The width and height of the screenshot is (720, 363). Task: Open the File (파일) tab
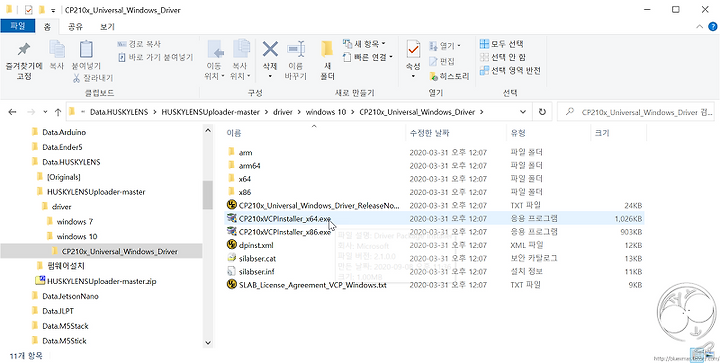coord(18,27)
